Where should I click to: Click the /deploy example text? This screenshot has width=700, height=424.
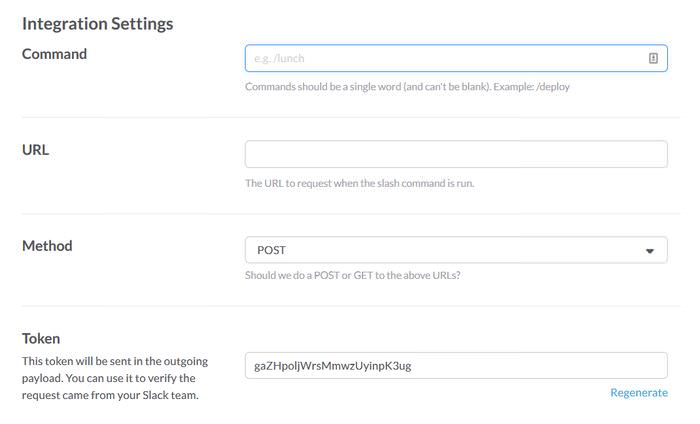click(553, 87)
